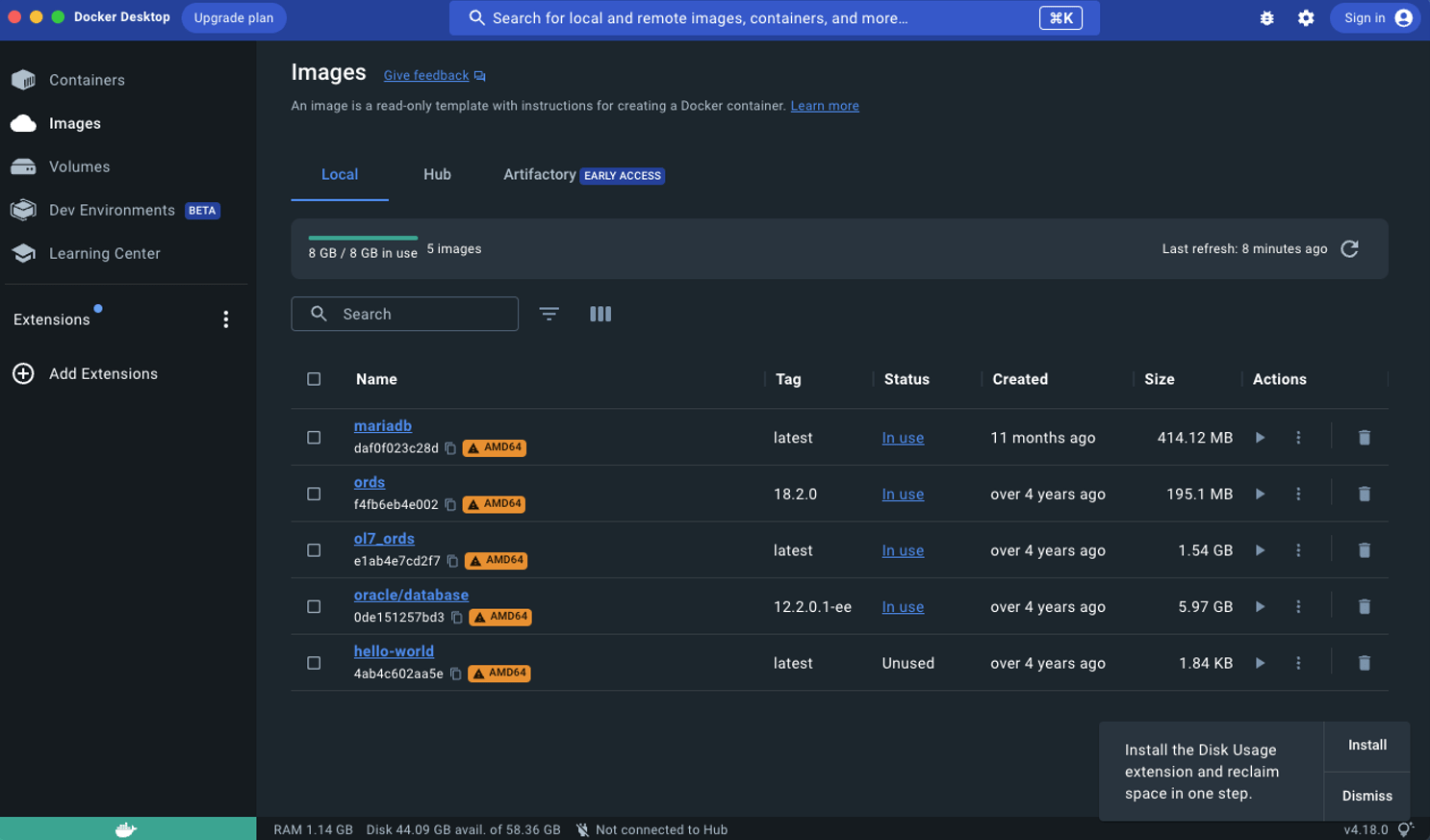The height and width of the screenshot is (840, 1430).
Task: Expand the Extensions options menu
Action: 226,319
